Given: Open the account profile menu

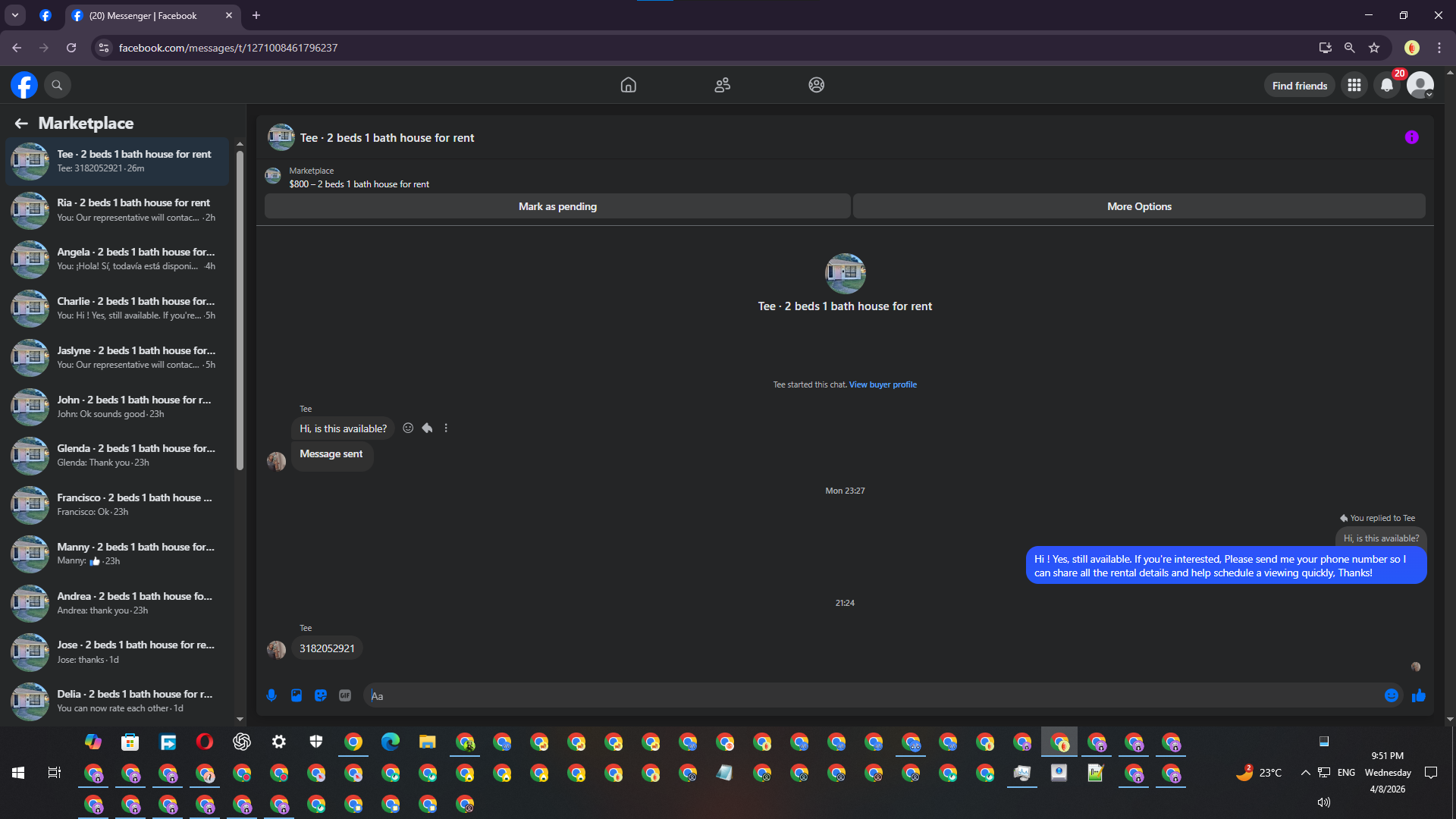Looking at the screenshot, I should point(1420,85).
